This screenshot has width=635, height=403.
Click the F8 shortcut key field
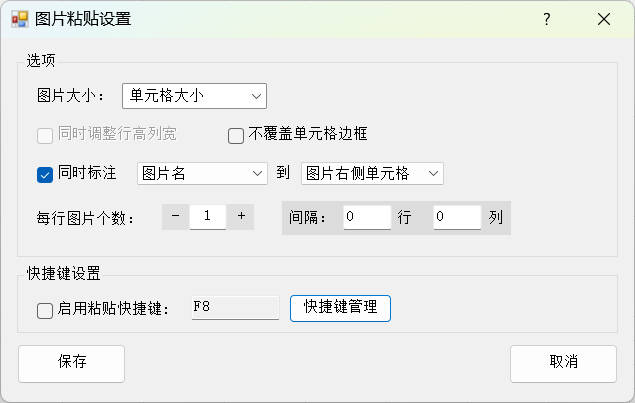(234, 308)
